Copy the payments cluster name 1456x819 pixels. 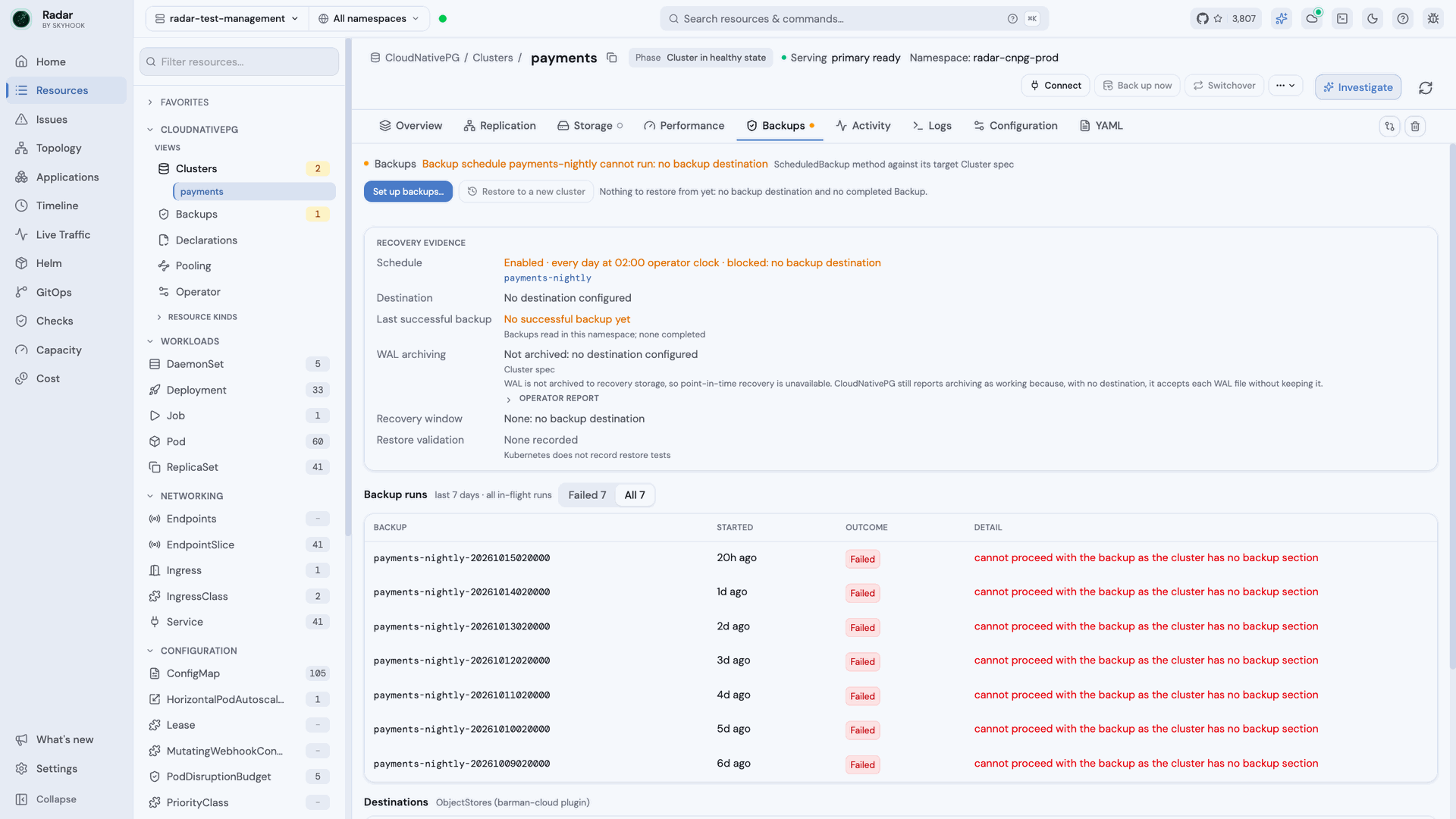coord(612,58)
